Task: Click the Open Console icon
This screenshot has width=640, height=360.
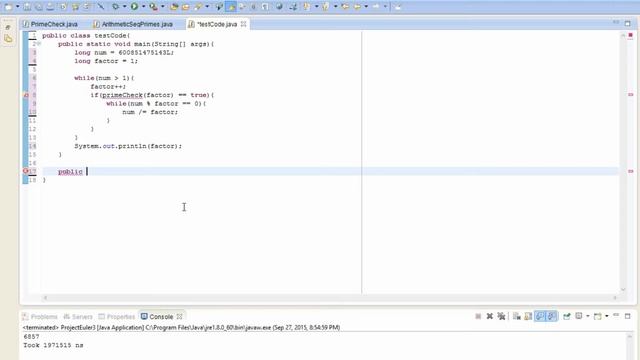Action: (598, 316)
